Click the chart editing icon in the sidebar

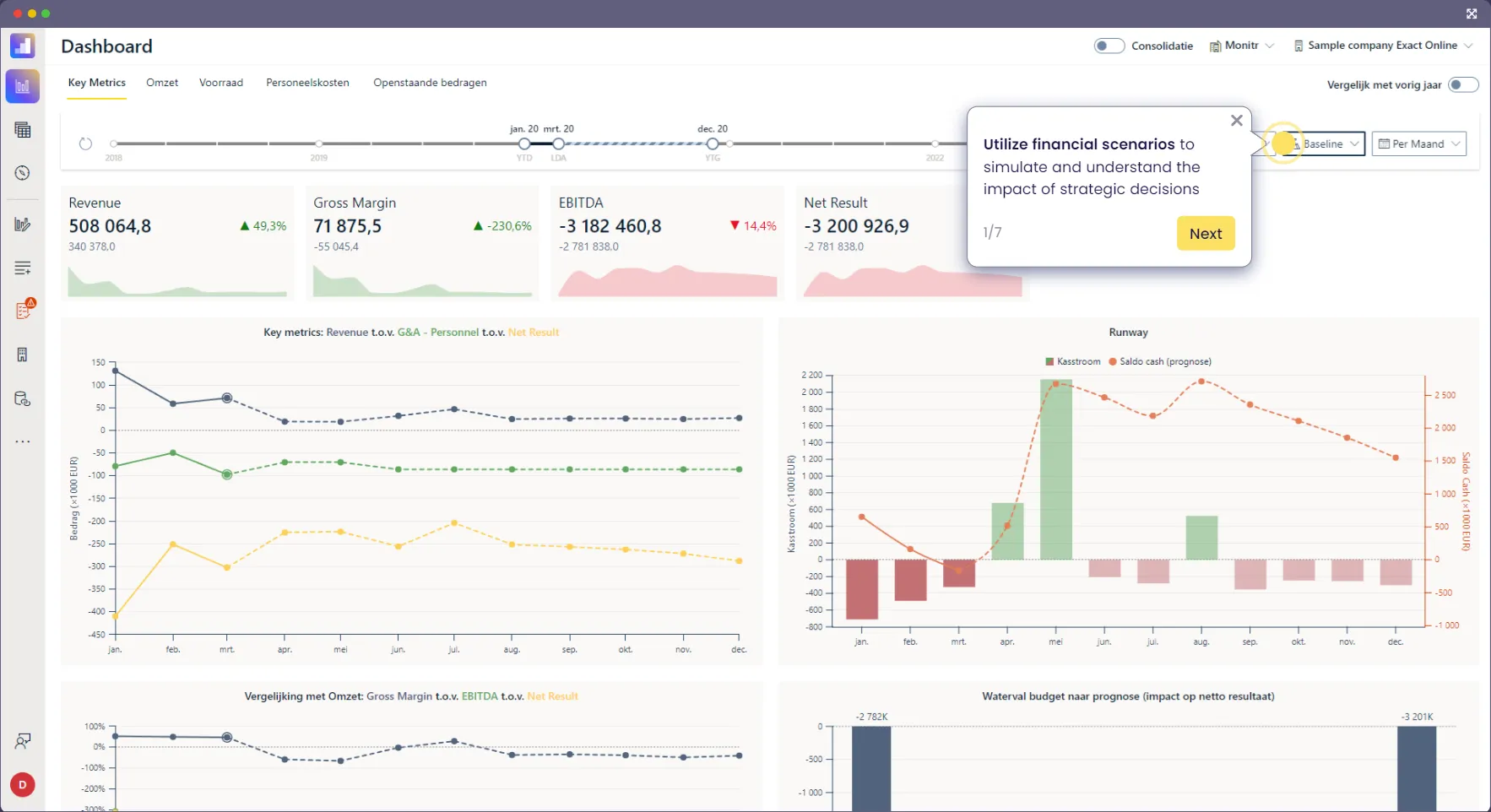tap(22, 224)
